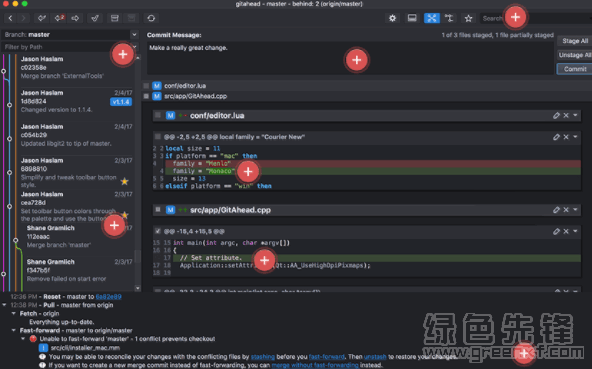The image size is (592, 369).
Task: Open the @@ -15,4 +15,5 @@ hunk dropdown arrow
Action: point(575,231)
